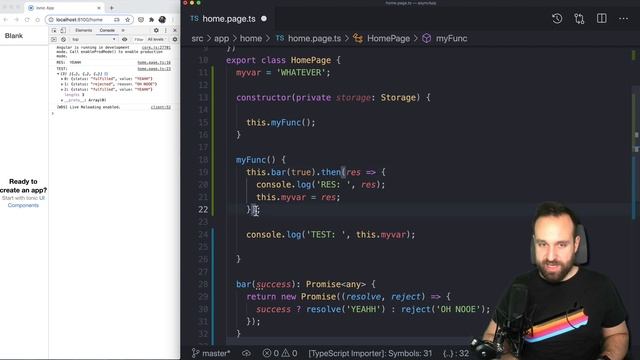Viewport: 640px width, 360px height.
Task: Open the home.page.ts link beside RES
Action: tap(154, 62)
